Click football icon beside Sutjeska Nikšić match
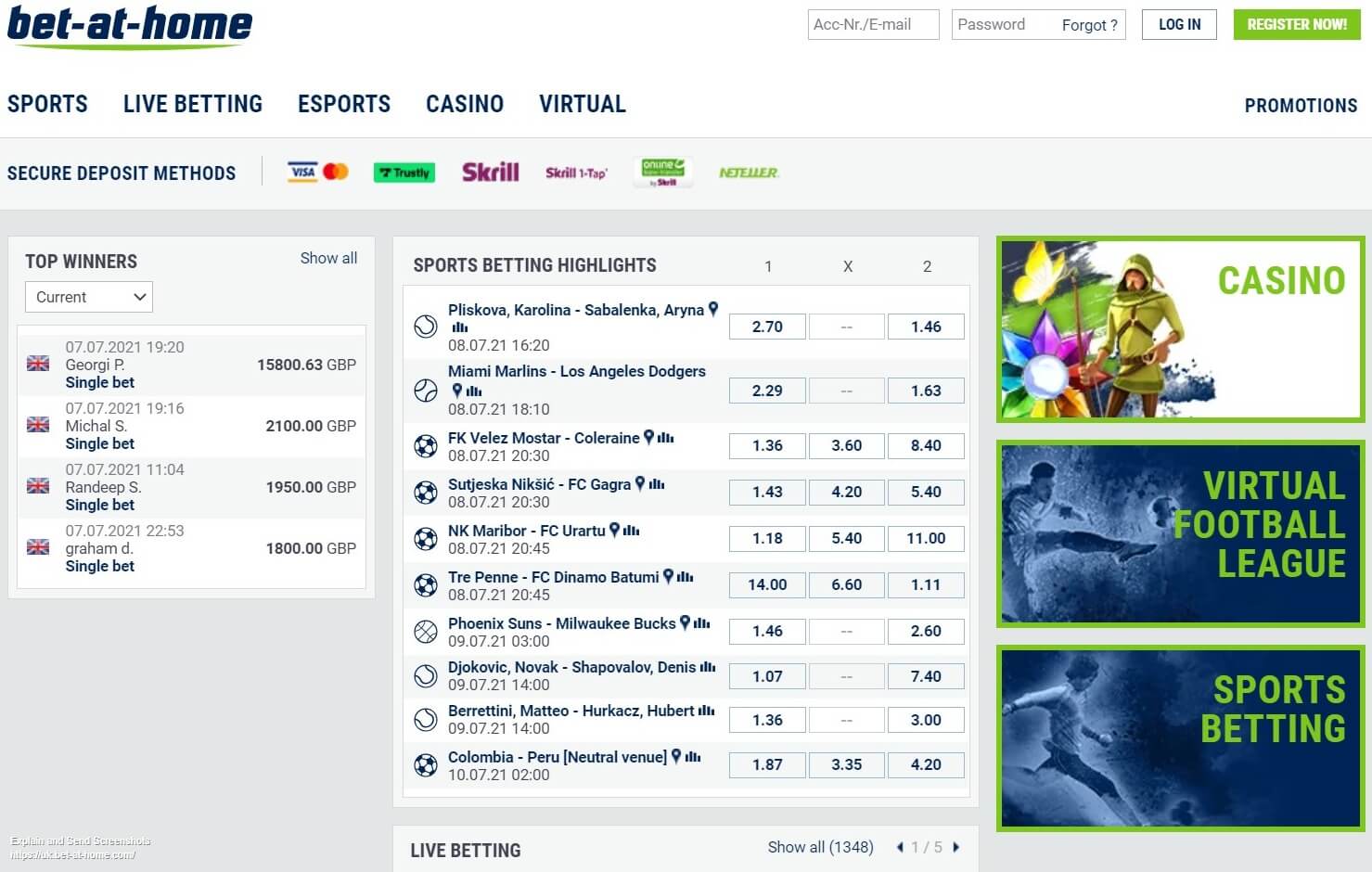Image resolution: width=1372 pixels, height=872 pixels. pyautogui.click(x=426, y=493)
